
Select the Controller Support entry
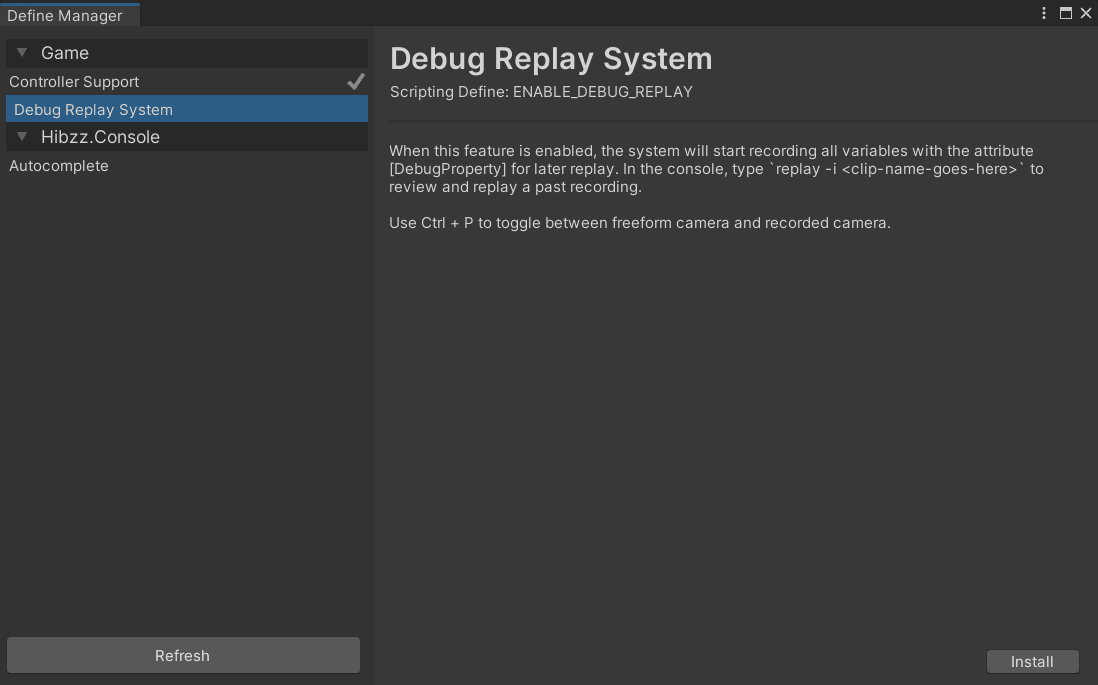click(x=187, y=82)
